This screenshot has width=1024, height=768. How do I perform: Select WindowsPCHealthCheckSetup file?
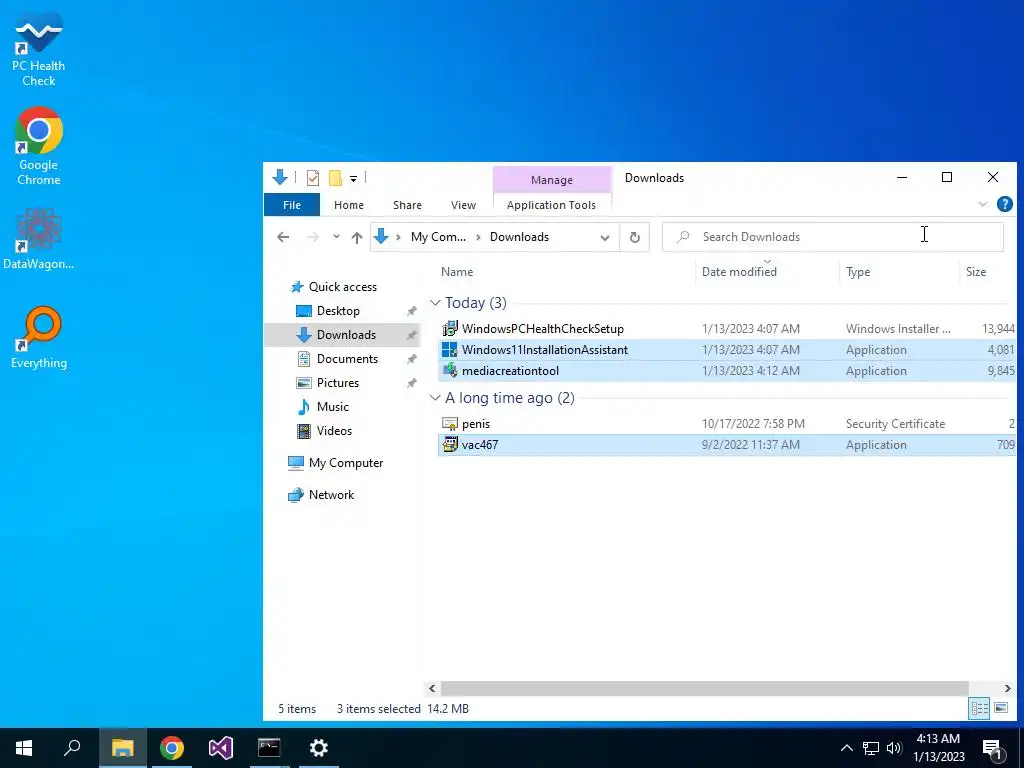pyautogui.click(x=726, y=328)
